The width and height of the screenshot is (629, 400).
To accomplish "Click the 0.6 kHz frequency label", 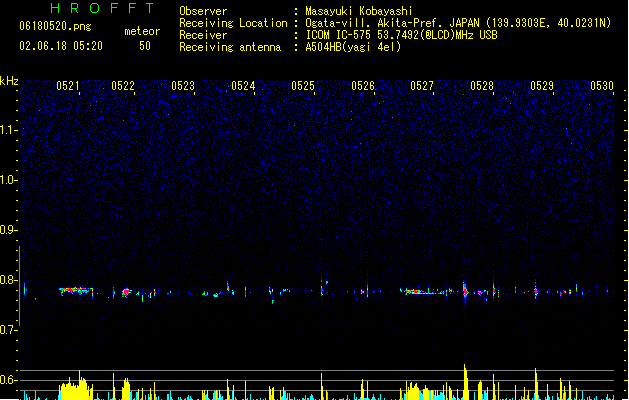I will (8, 380).
